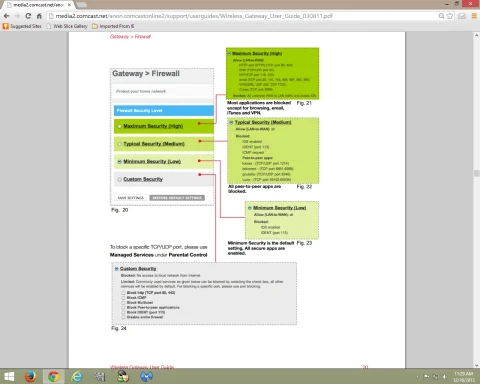Click the Wireless Gateway User Guide footer text
Screen dimensions: 480x384
tap(142, 367)
